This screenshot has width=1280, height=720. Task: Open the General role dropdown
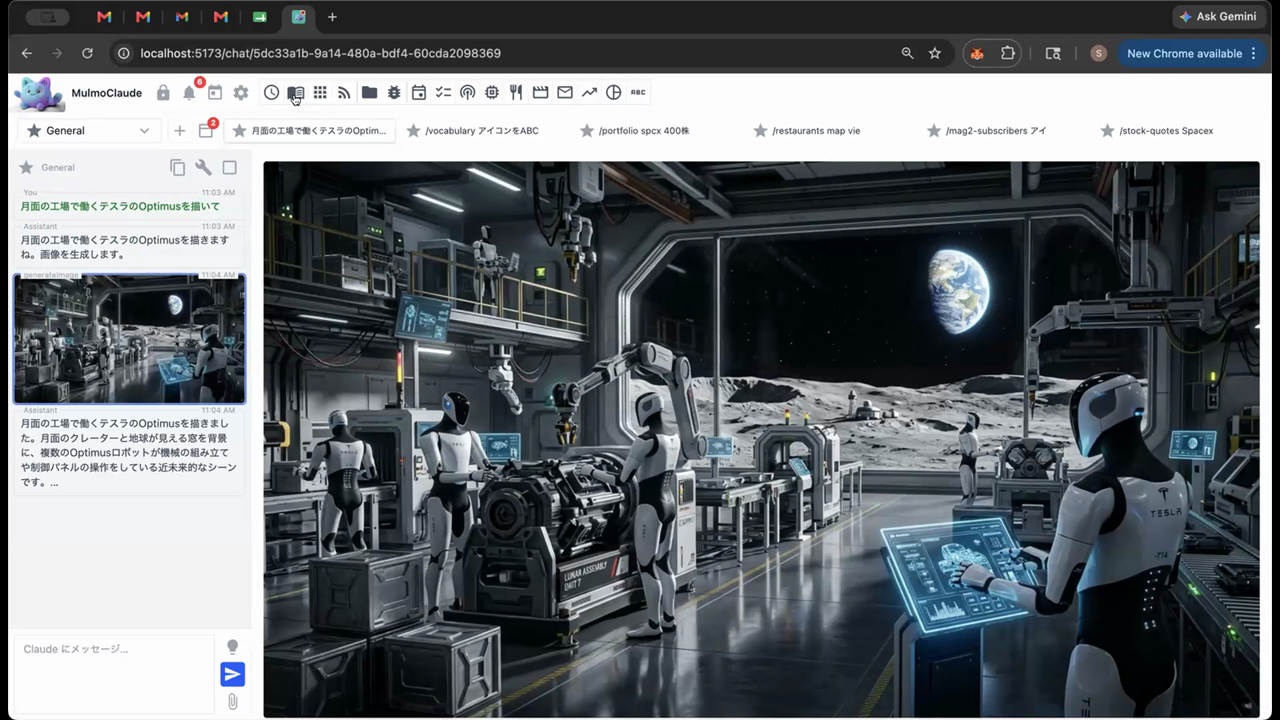[x=89, y=131]
